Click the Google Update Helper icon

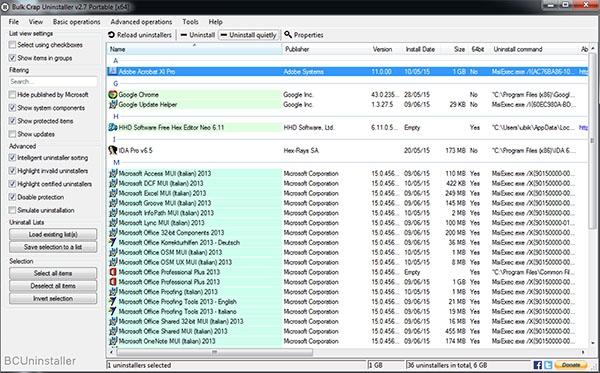click(x=112, y=104)
